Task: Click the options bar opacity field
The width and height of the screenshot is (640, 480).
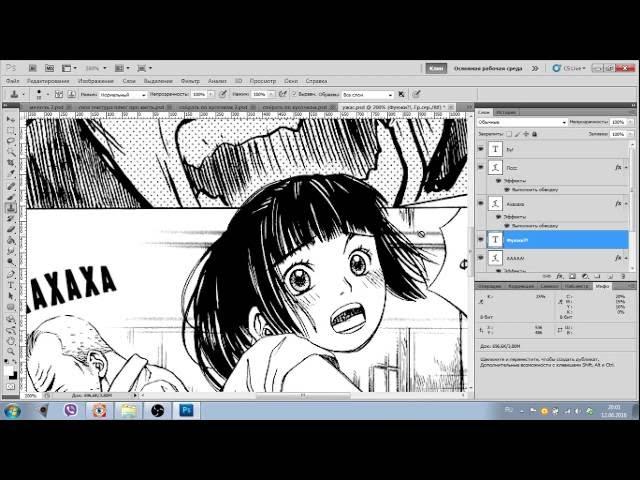Action: click(199, 94)
